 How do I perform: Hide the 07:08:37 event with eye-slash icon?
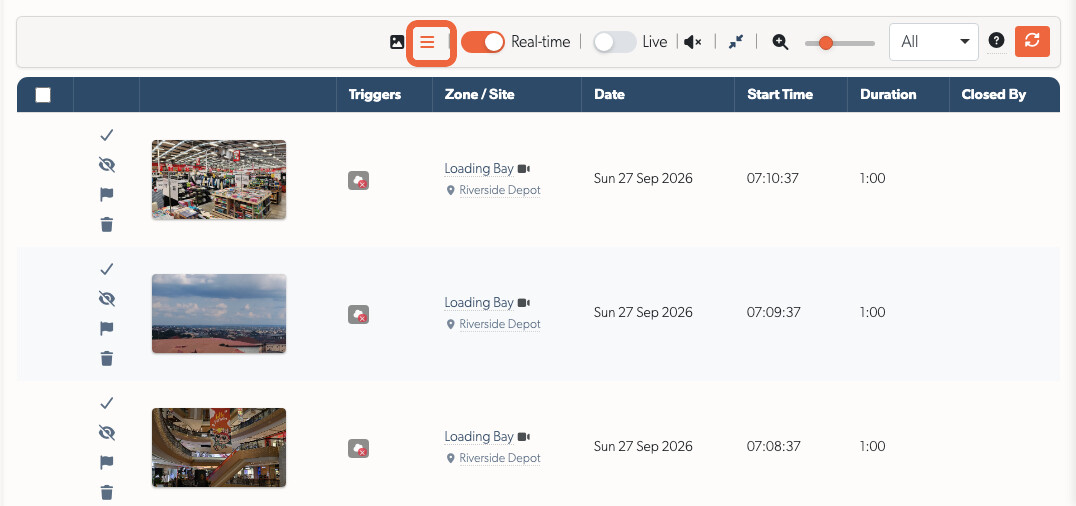pos(106,433)
